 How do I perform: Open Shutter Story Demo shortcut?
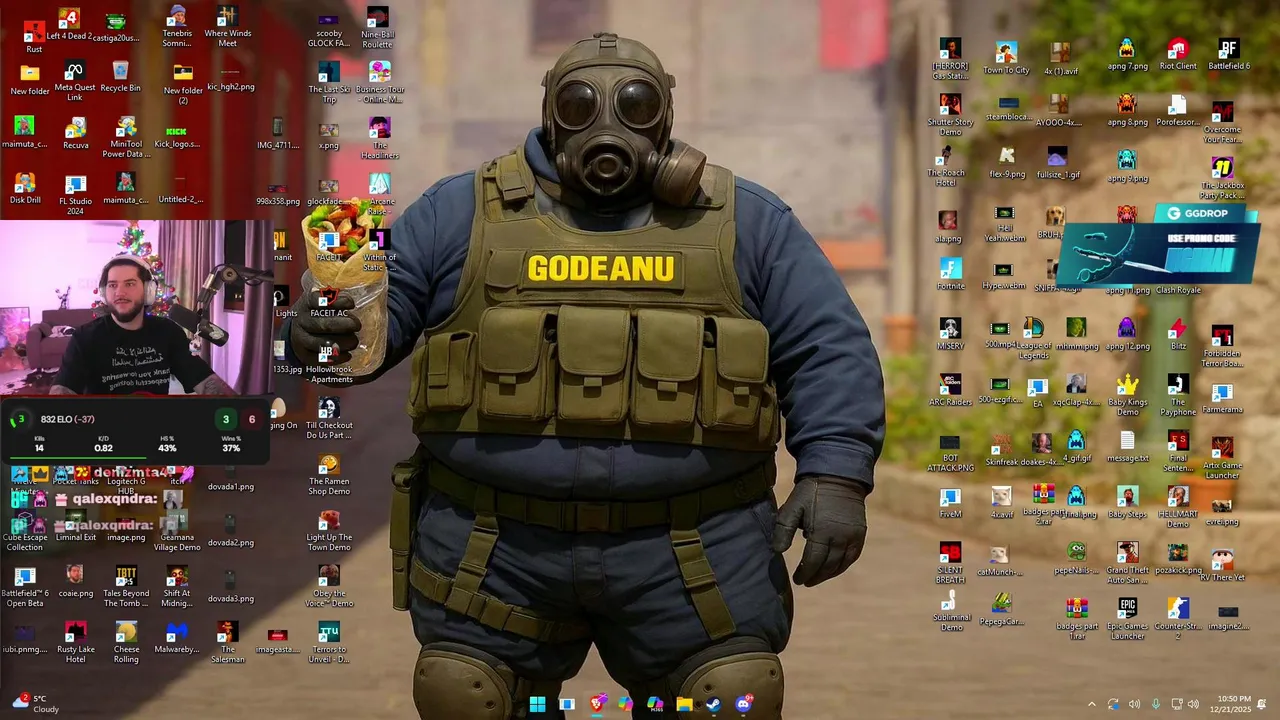(x=950, y=115)
